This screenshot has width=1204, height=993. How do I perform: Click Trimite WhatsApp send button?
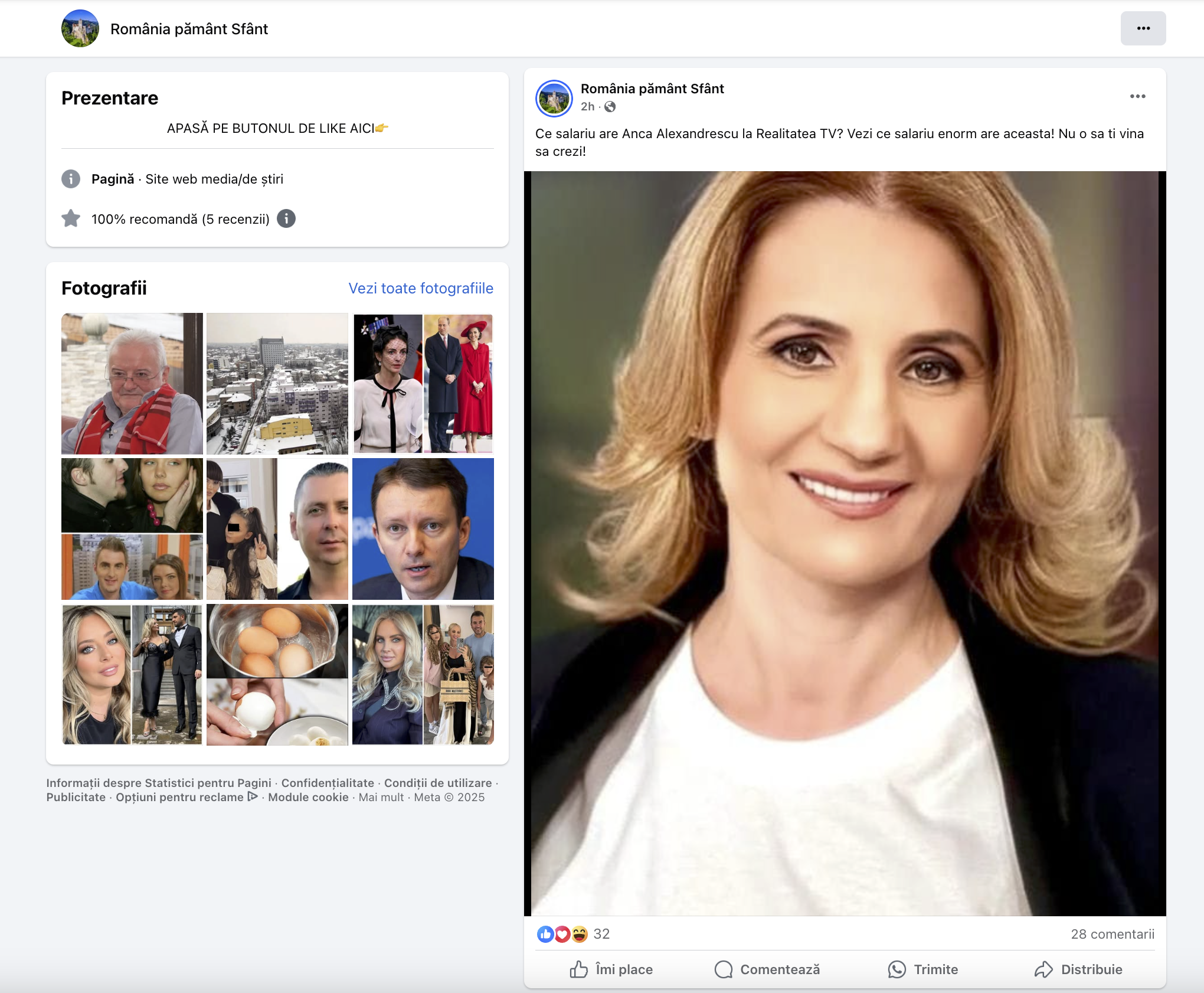[923, 969]
